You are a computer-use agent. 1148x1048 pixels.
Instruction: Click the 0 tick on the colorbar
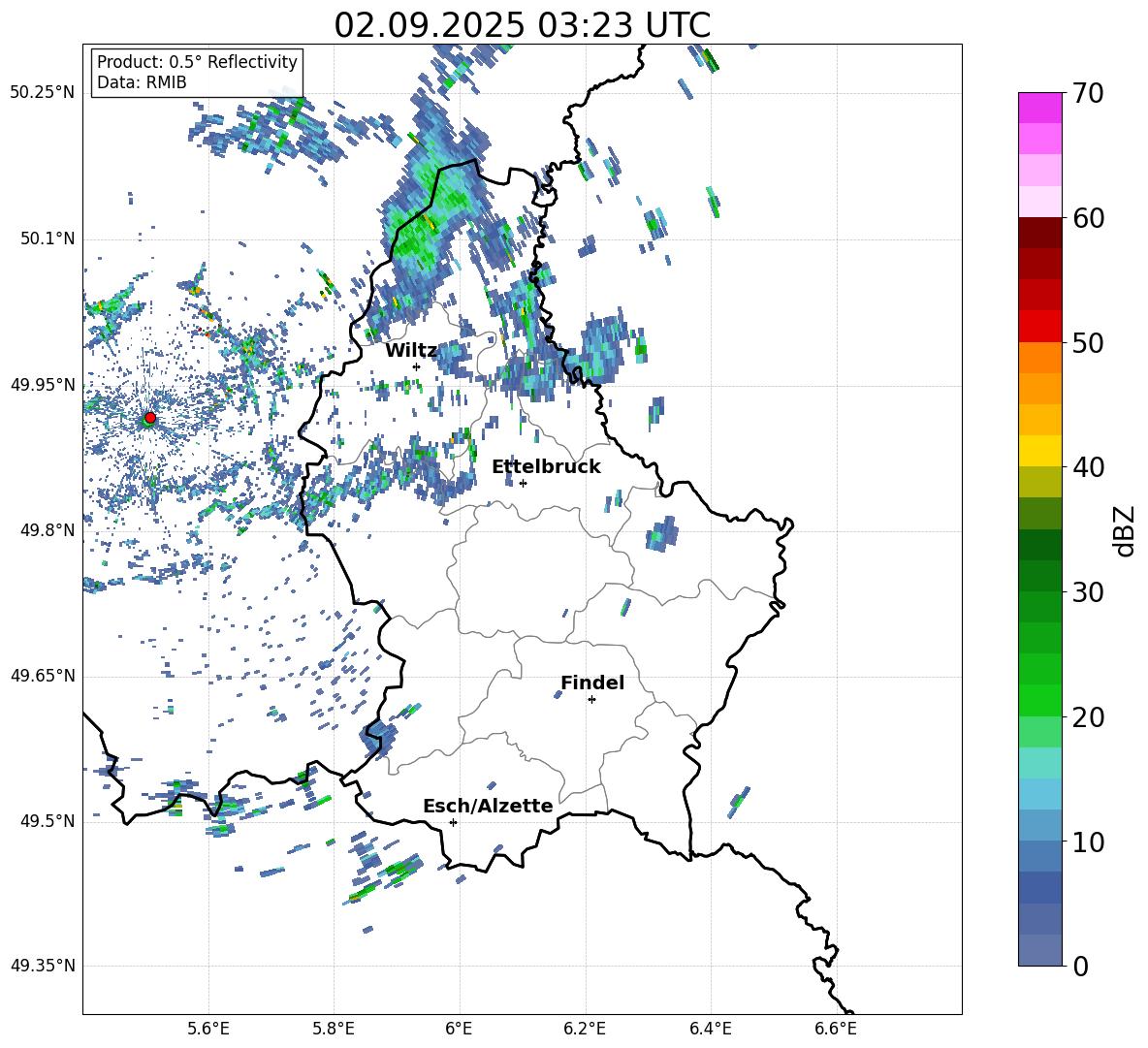point(1080,966)
